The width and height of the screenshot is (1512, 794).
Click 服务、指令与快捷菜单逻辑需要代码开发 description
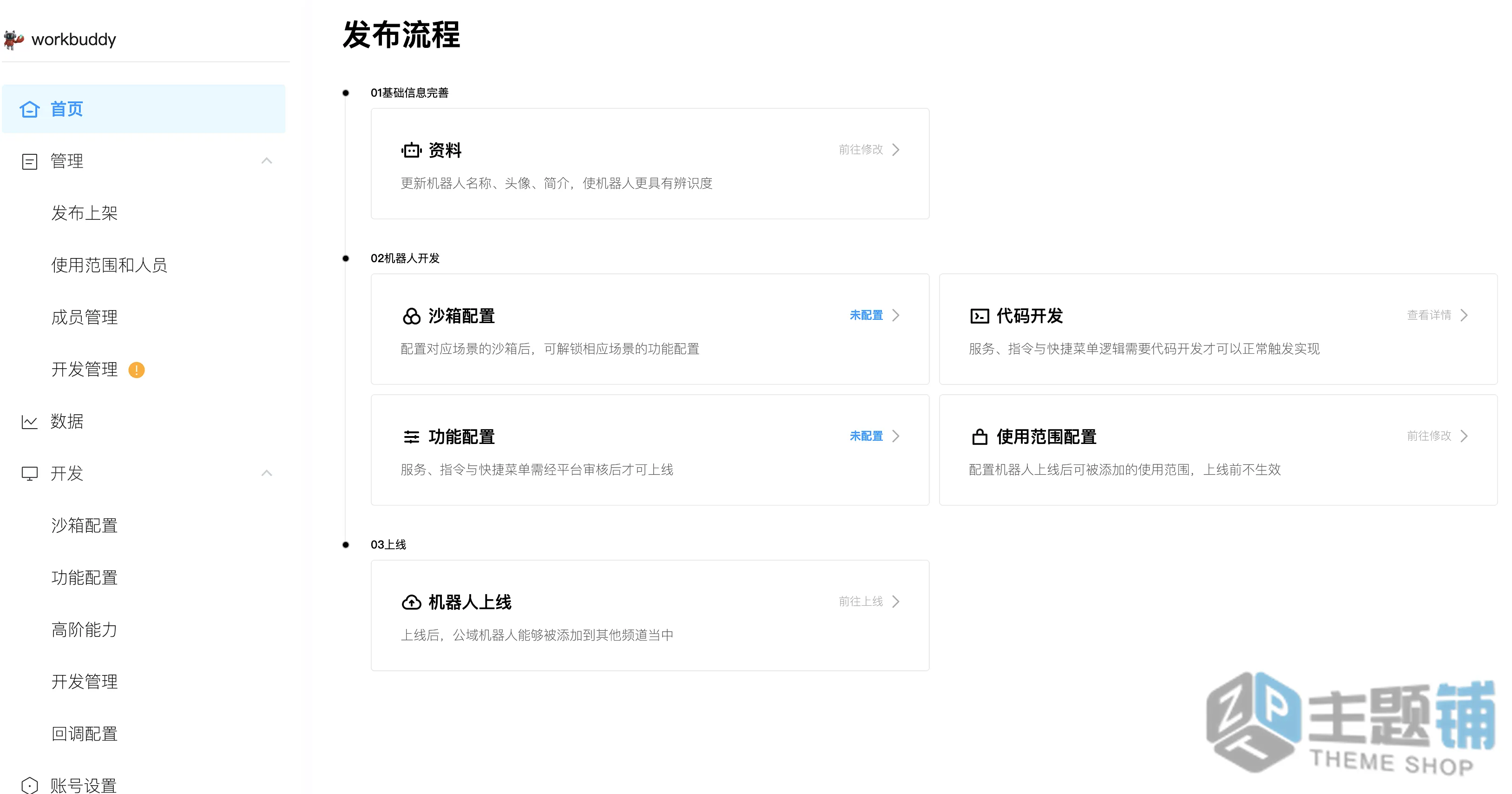click(1144, 350)
